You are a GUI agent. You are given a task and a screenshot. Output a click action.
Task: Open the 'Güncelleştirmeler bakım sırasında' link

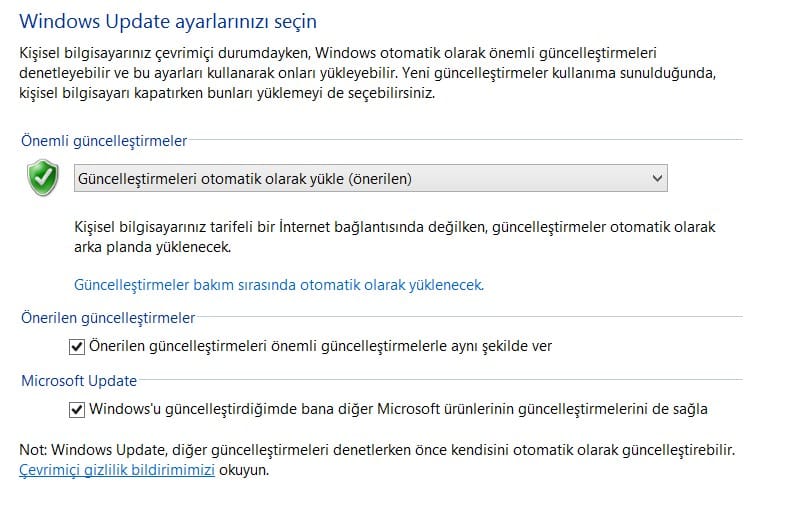279,285
